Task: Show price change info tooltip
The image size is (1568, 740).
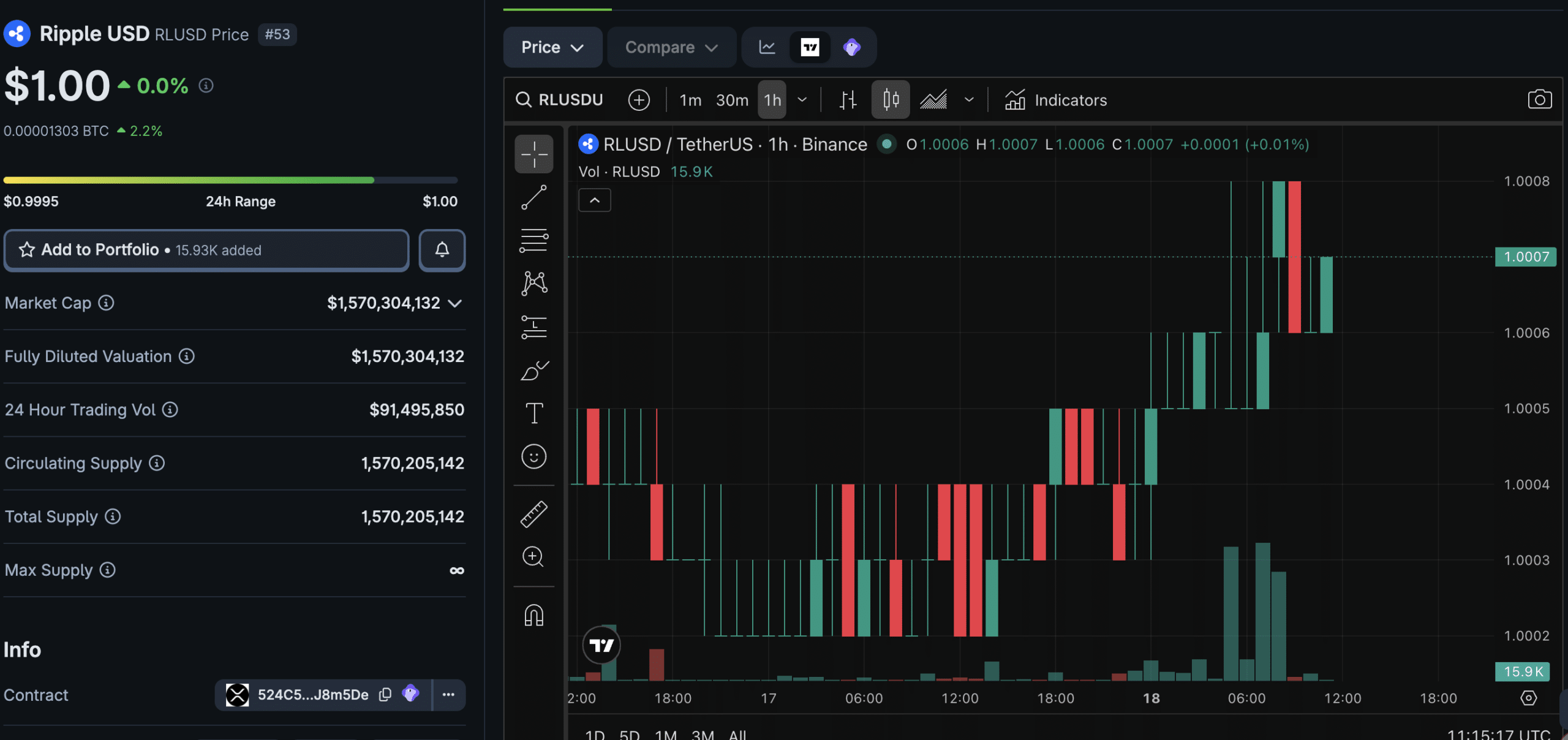Action: tap(206, 86)
